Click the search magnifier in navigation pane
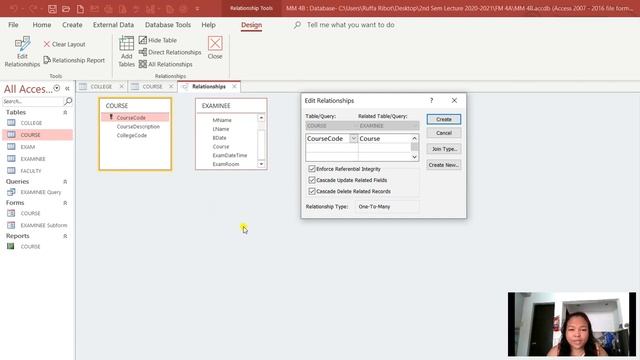Viewport: 640px width, 360px height. 68,101
